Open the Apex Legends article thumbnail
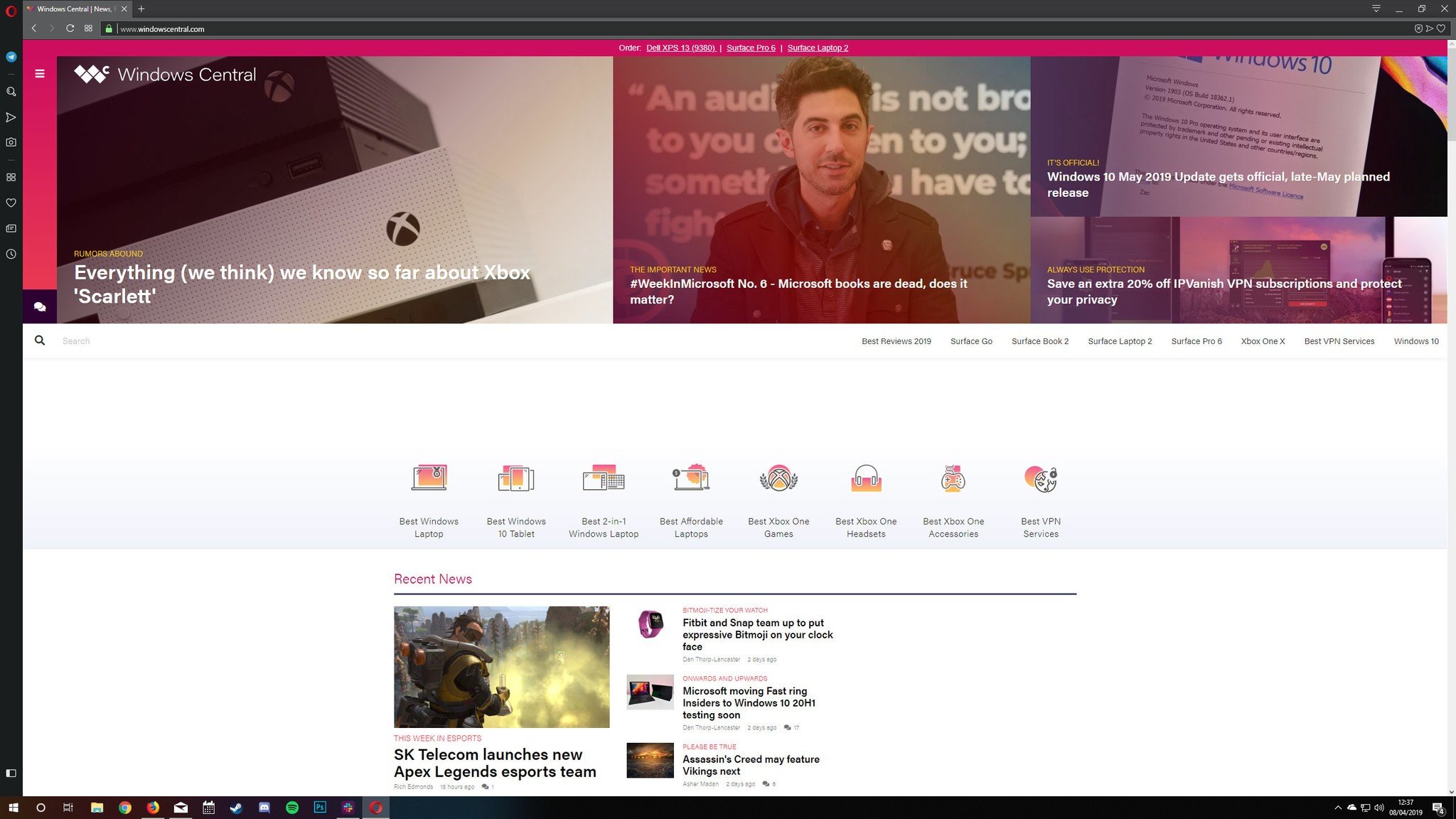This screenshot has height=819, width=1456. click(501, 667)
